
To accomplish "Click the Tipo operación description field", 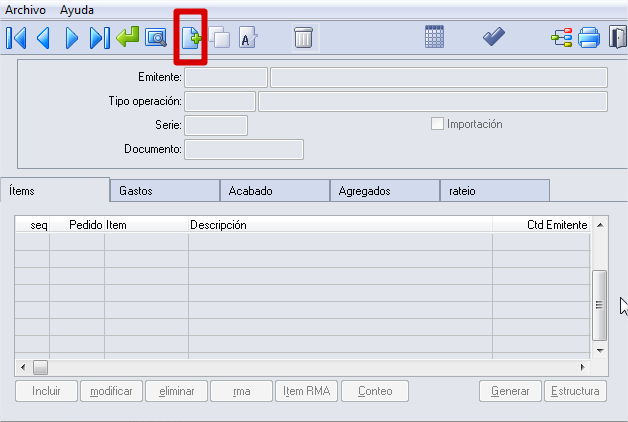I will pos(433,101).
